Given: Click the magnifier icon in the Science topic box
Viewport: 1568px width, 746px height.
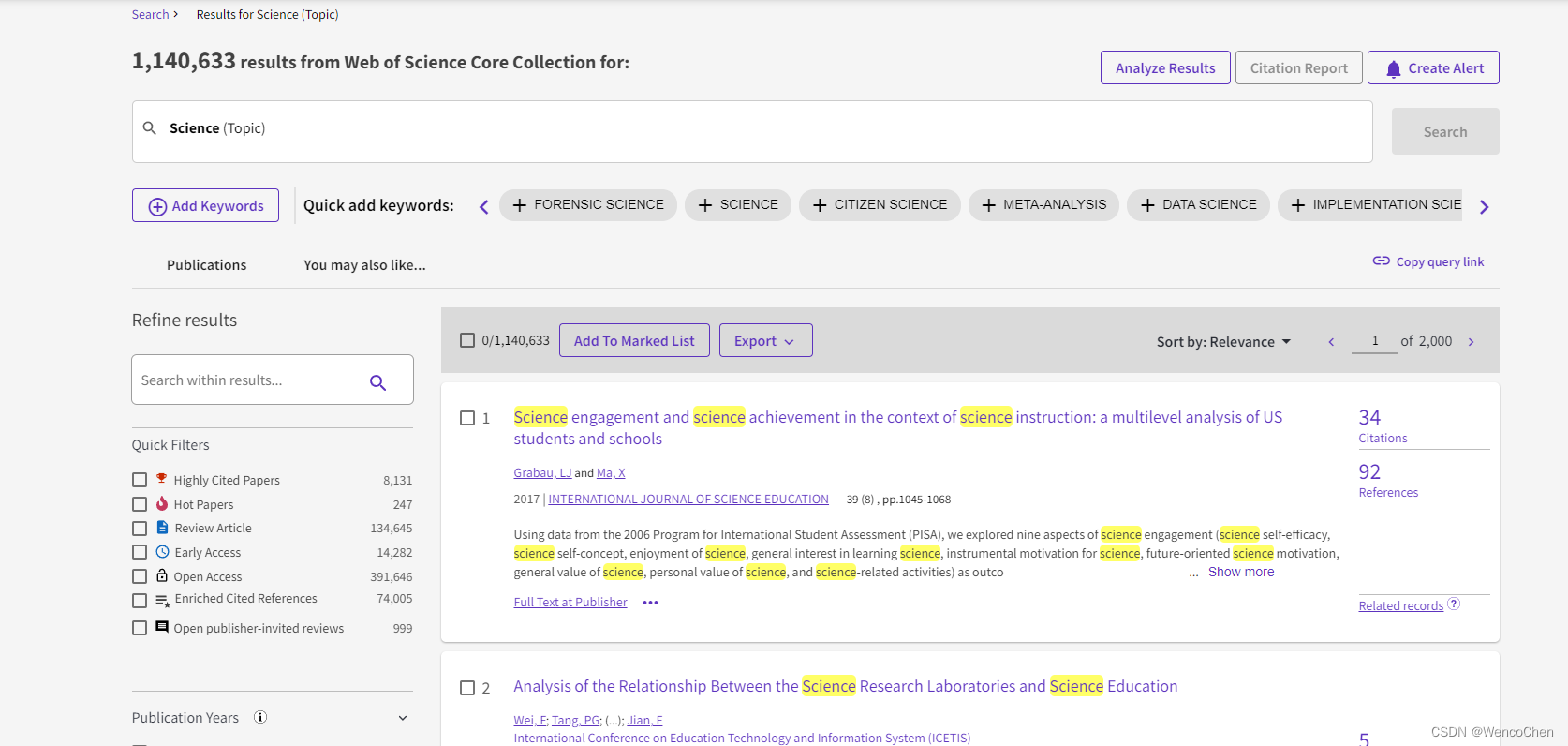Looking at the screenshot, I should pyautogui.click(x=149, y=127).
